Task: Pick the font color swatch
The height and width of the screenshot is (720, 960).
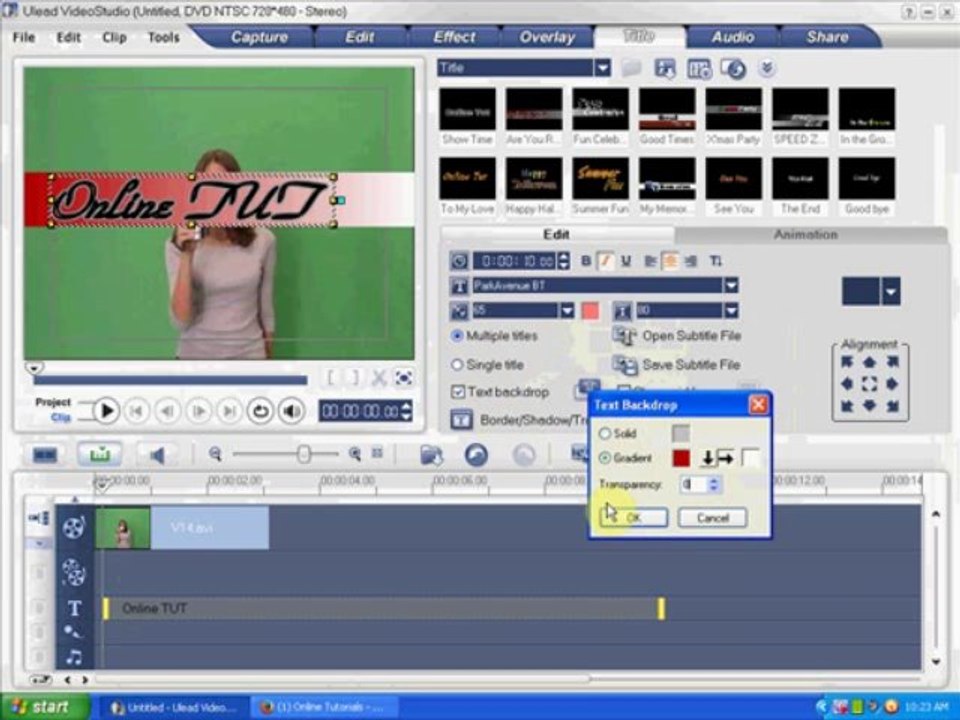Action: coord(590,310)
